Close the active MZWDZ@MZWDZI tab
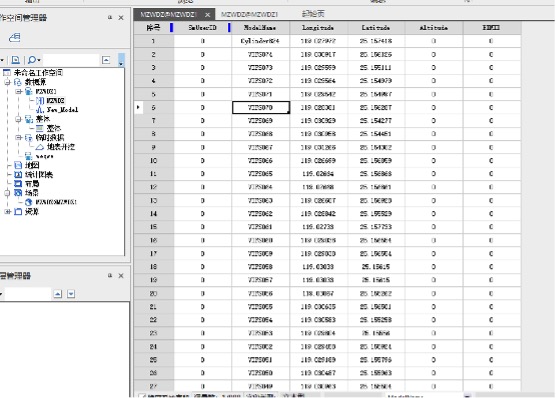The height and width of the screenshot is (398, 556). tap(207, 15)
